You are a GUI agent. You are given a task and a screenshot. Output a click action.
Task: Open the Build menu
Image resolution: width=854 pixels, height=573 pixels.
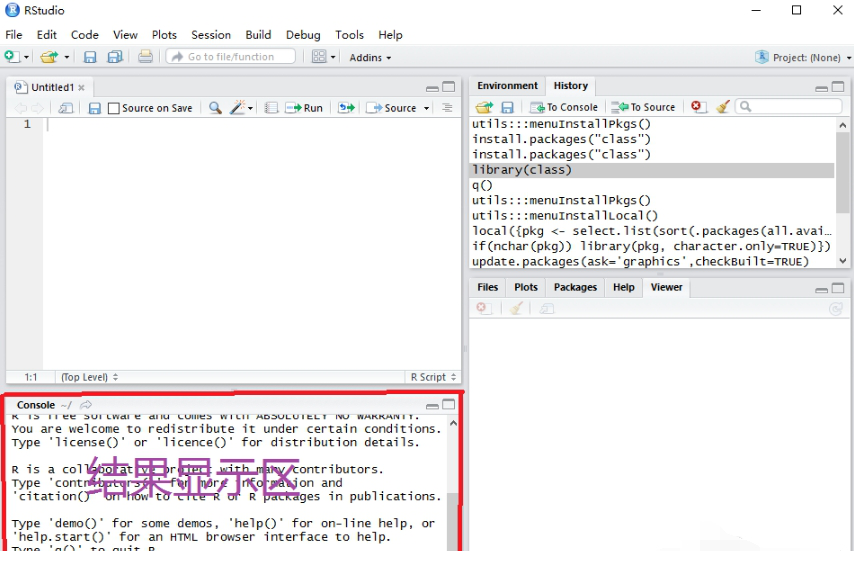click(x=258, y=35)
